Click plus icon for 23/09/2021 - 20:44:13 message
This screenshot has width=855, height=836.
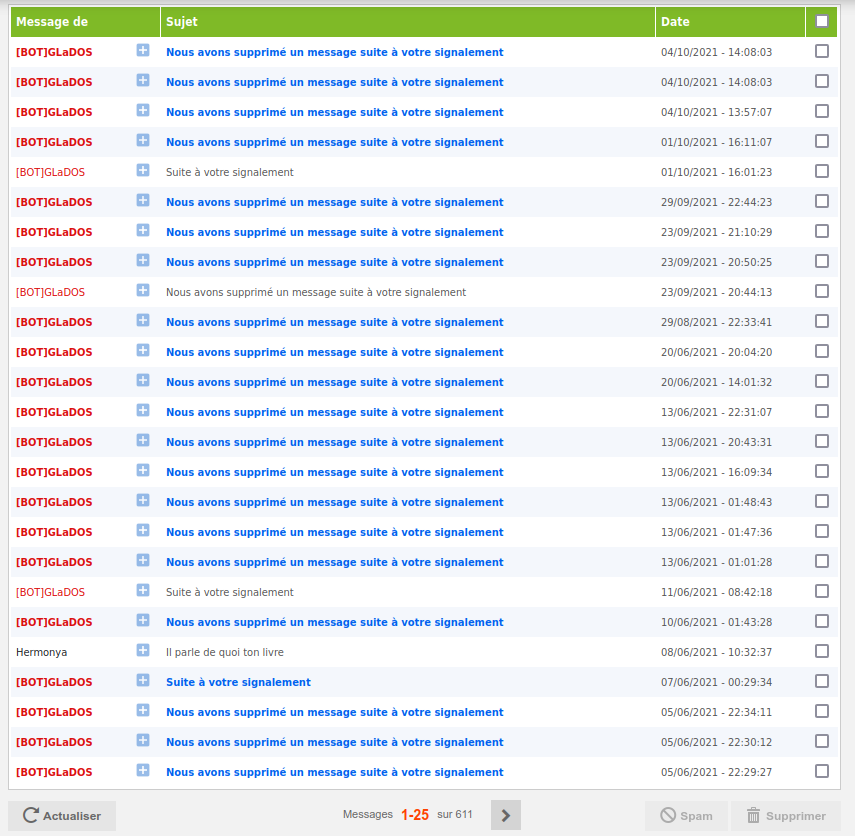click(x=143, y=291)
